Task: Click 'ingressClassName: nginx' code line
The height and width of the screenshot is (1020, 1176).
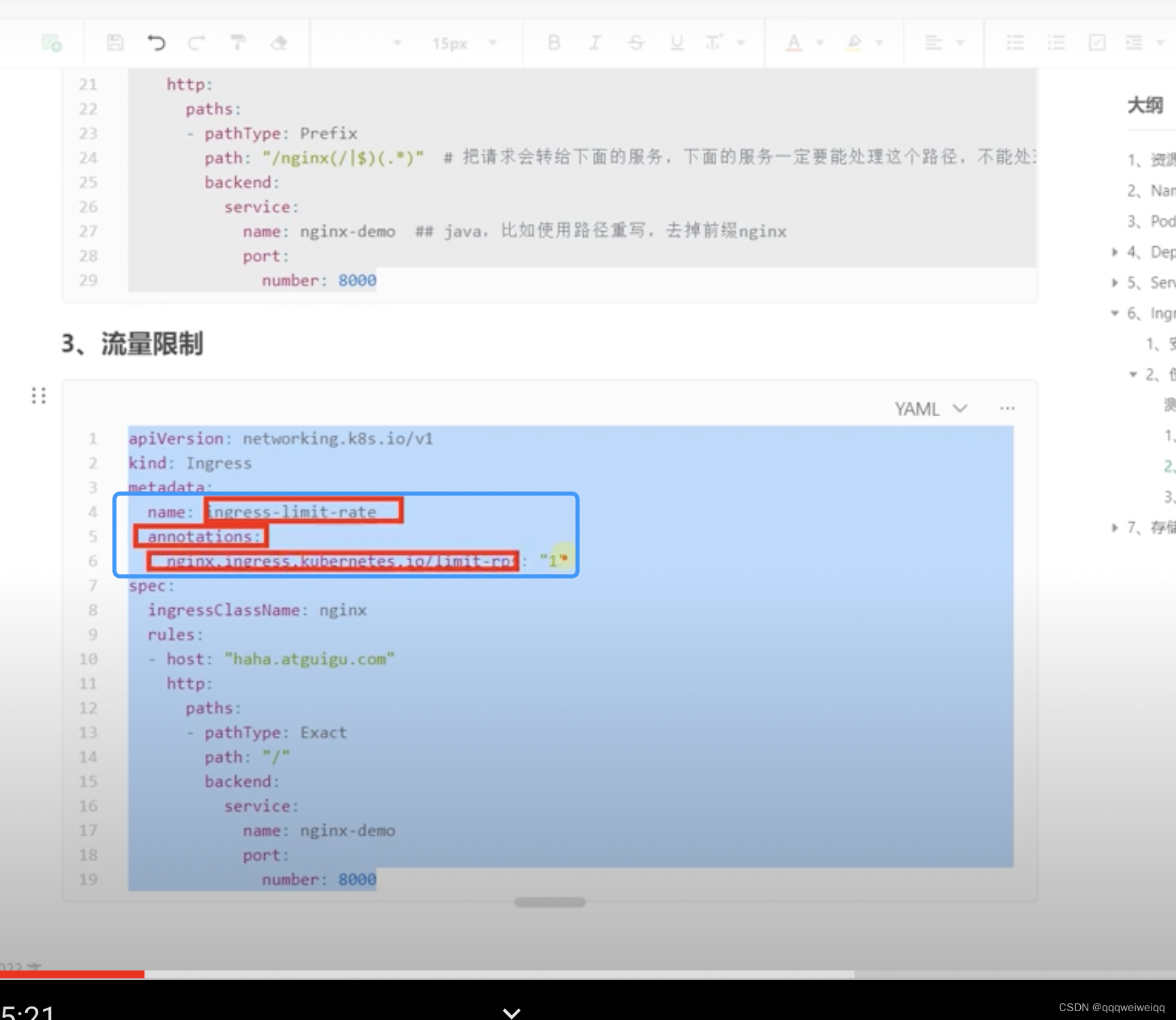Action: pos(258,610)
